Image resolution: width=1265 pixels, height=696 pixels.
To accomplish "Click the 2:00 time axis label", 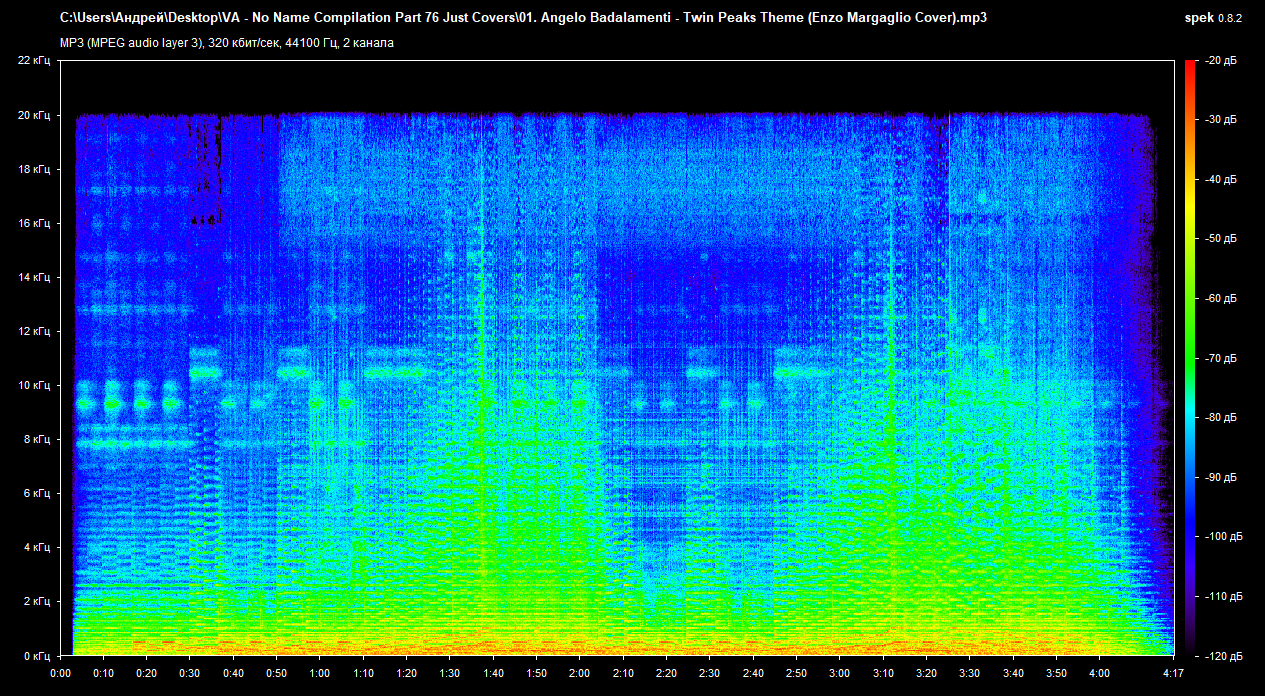I will (579, 673).
